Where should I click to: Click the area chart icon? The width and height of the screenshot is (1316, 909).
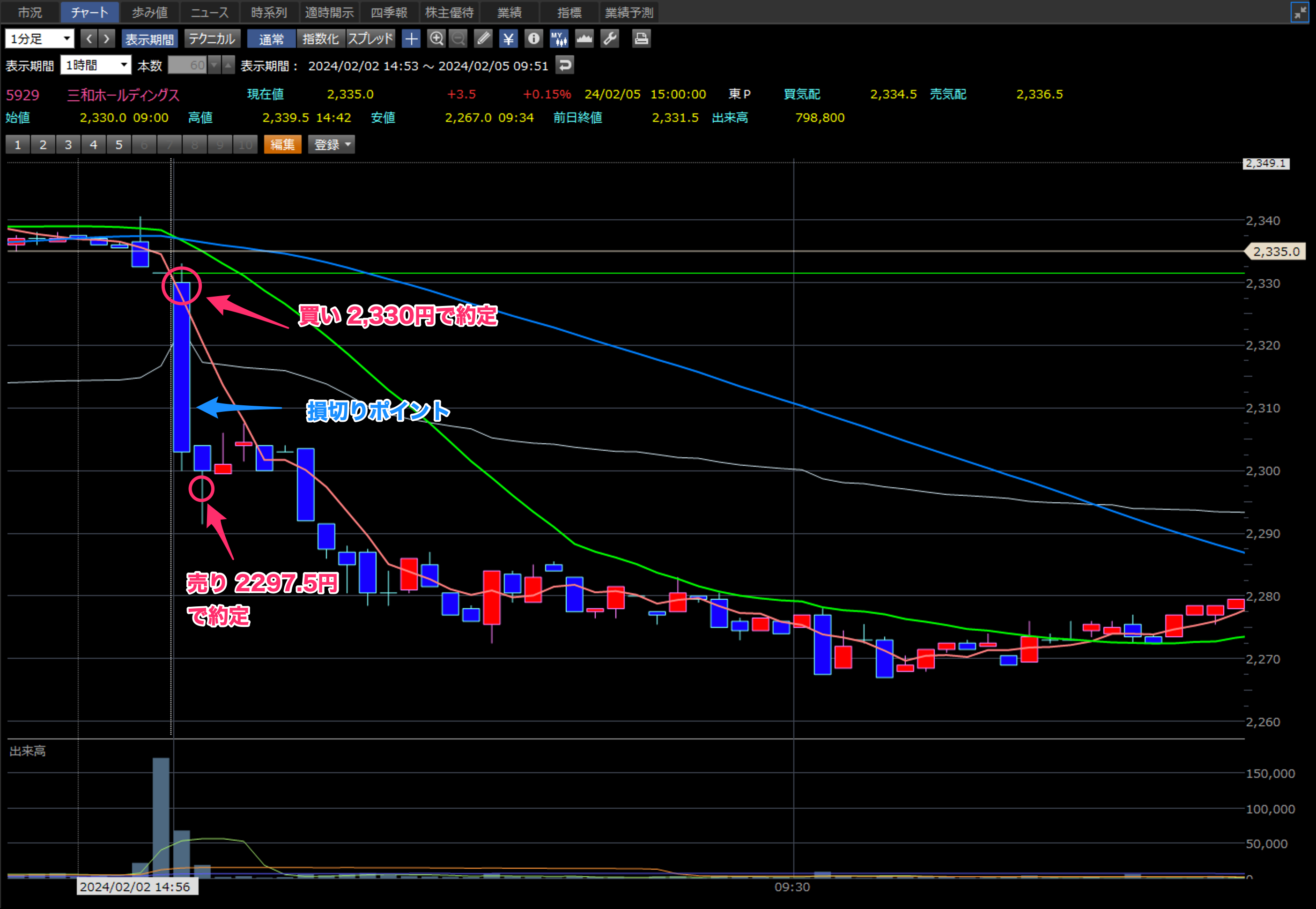[x=584, y=39]
